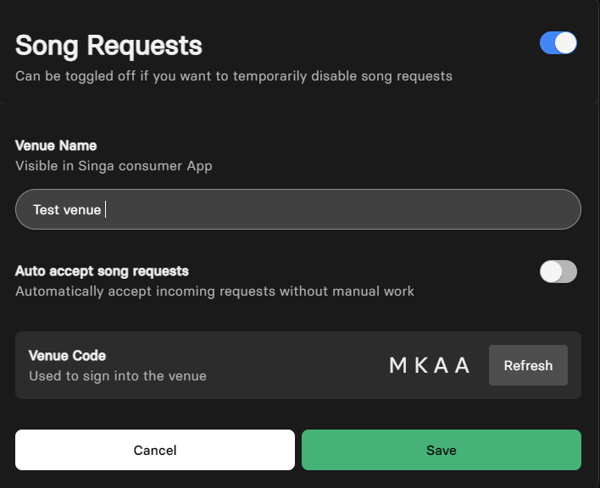Click the letter K in the venue code
Viewport: 600px width, 488px height.
421,365
